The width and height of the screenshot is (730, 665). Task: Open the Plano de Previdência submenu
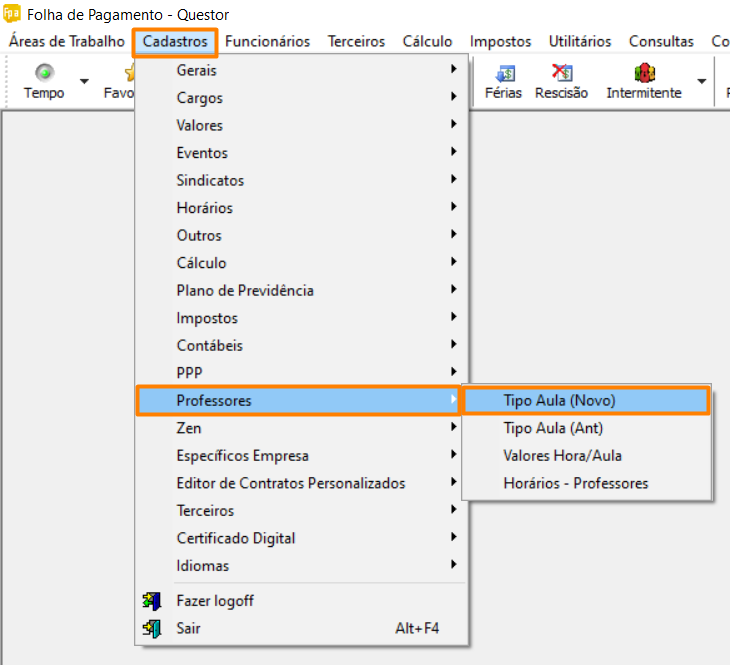point(245,290)
